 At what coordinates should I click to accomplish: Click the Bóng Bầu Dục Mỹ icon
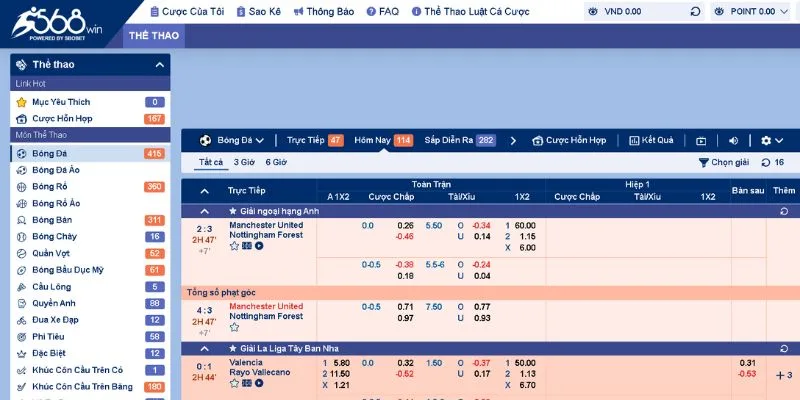[x=21, y=270]
